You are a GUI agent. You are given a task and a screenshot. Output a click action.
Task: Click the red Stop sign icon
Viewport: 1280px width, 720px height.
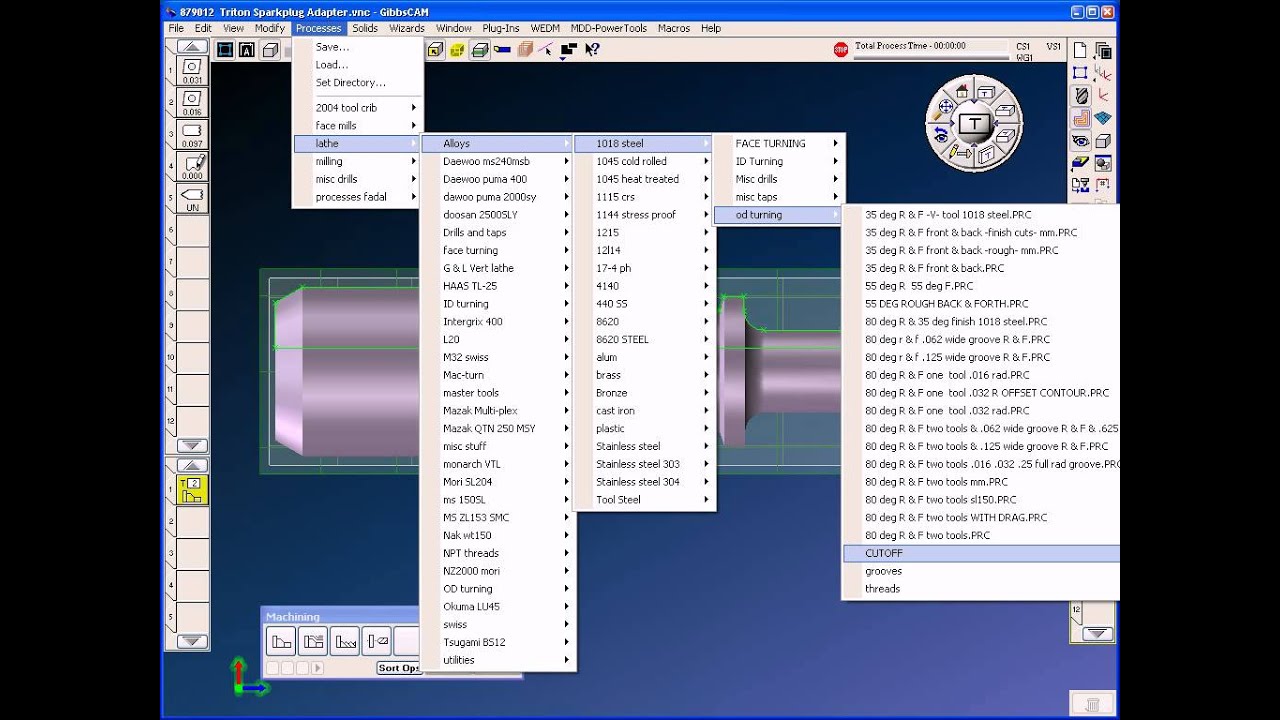pyautogui.click(x=840, y=49)
